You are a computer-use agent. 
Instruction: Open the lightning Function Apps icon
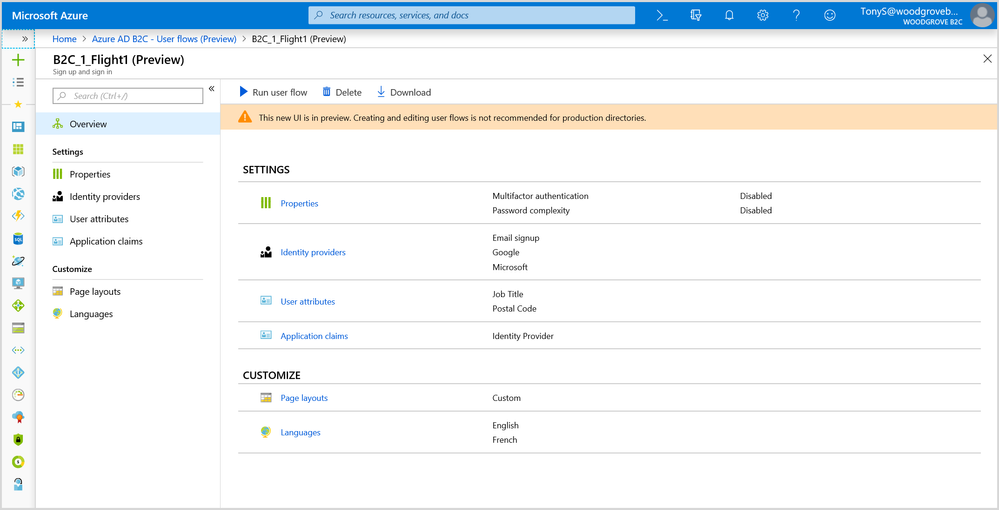point(18,215)
